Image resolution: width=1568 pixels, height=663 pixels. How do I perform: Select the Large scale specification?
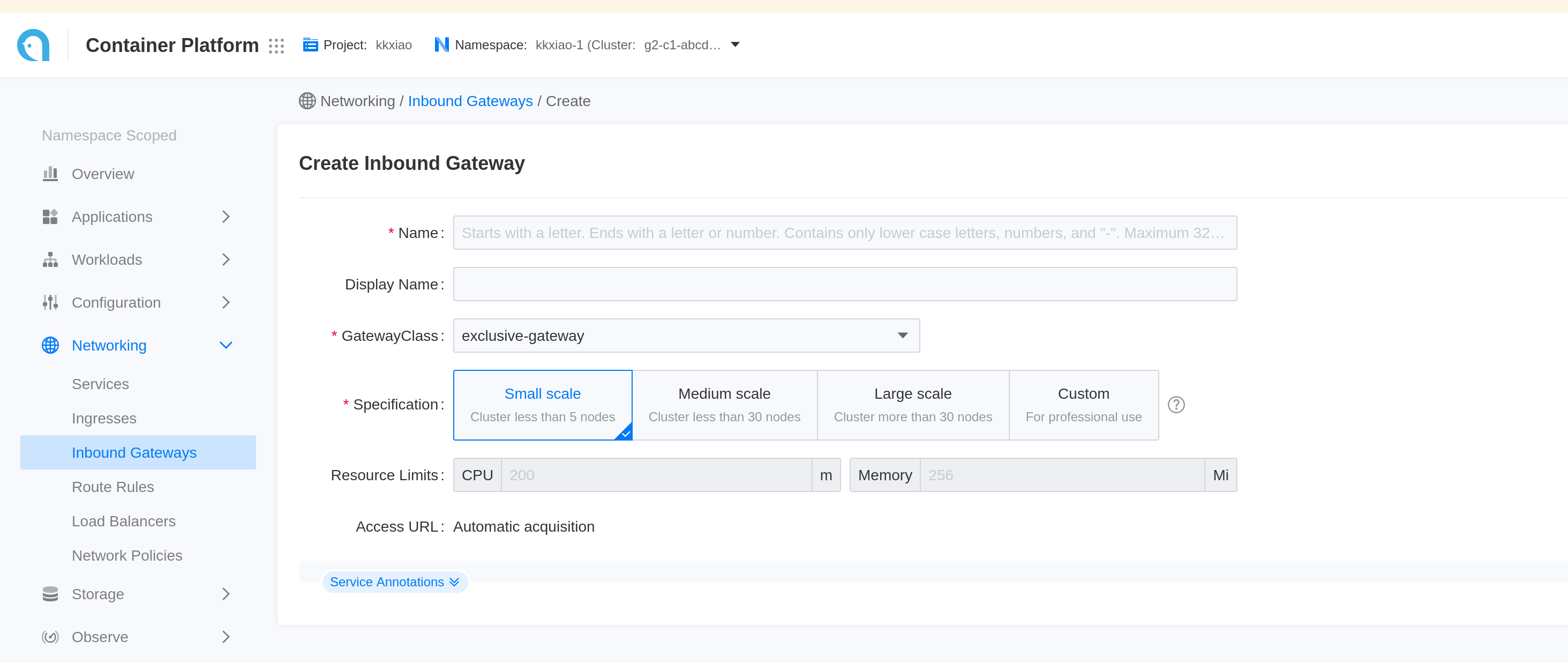pos(912,405)
